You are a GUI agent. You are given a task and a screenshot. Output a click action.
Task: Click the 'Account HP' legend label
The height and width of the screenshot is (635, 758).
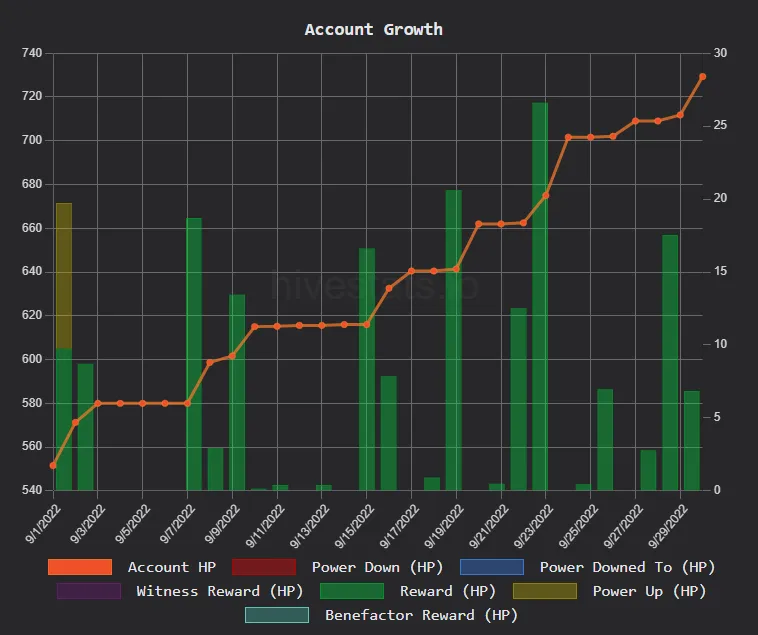172,567
